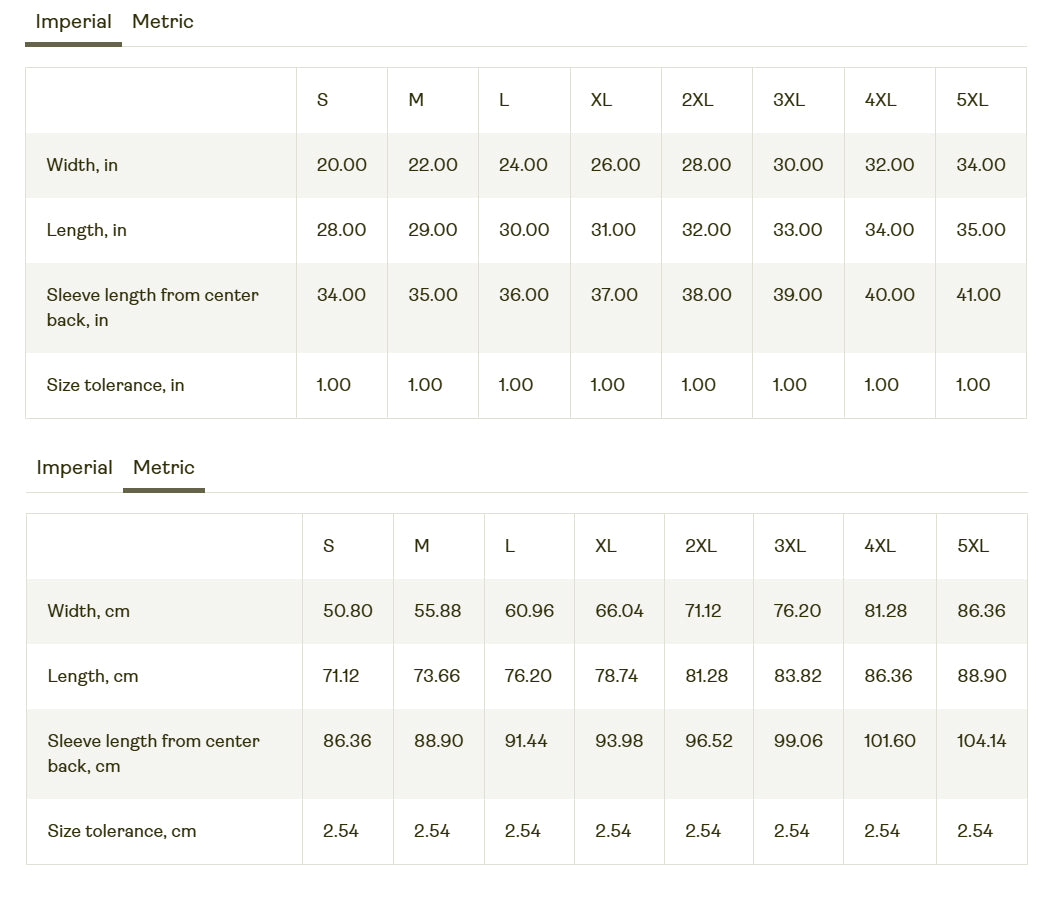1043x916 pixels.
Task: Select the Metric tab above the inches table
Action: pos(163,22)
